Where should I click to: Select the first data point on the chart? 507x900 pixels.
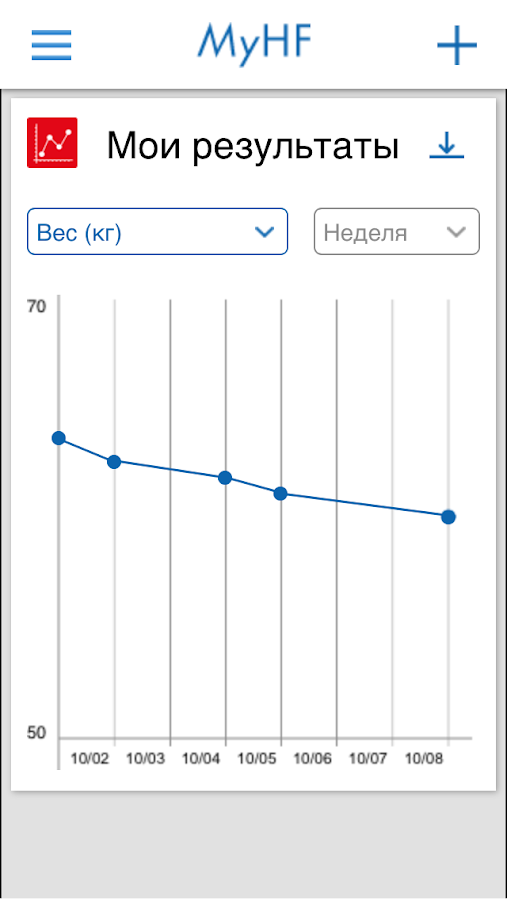click(59, 438)
